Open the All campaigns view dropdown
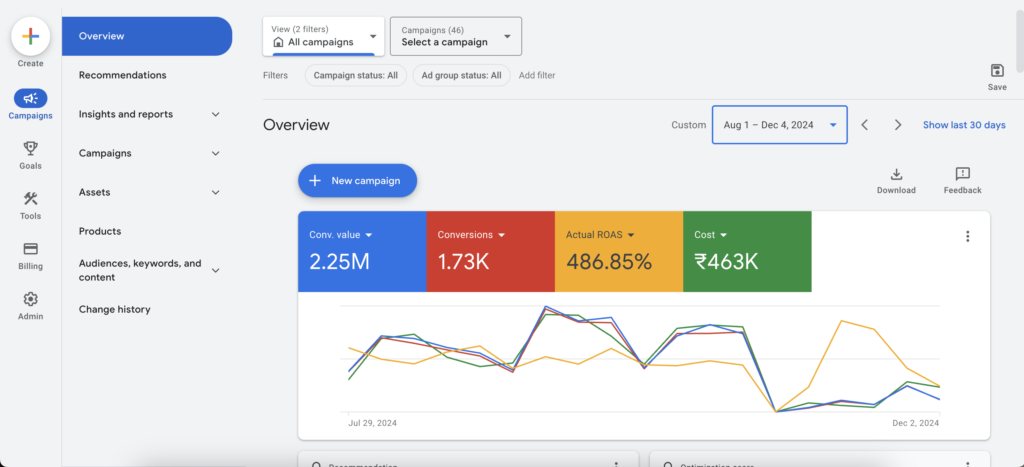Viewport: 1024px width, 467px height. [323, 36]
